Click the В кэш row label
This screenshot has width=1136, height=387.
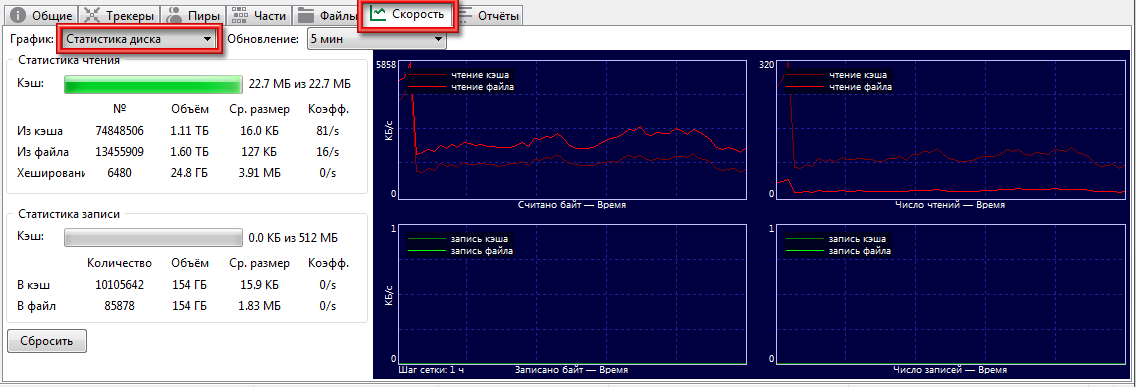pyautogui.click(x=33, y=285)
